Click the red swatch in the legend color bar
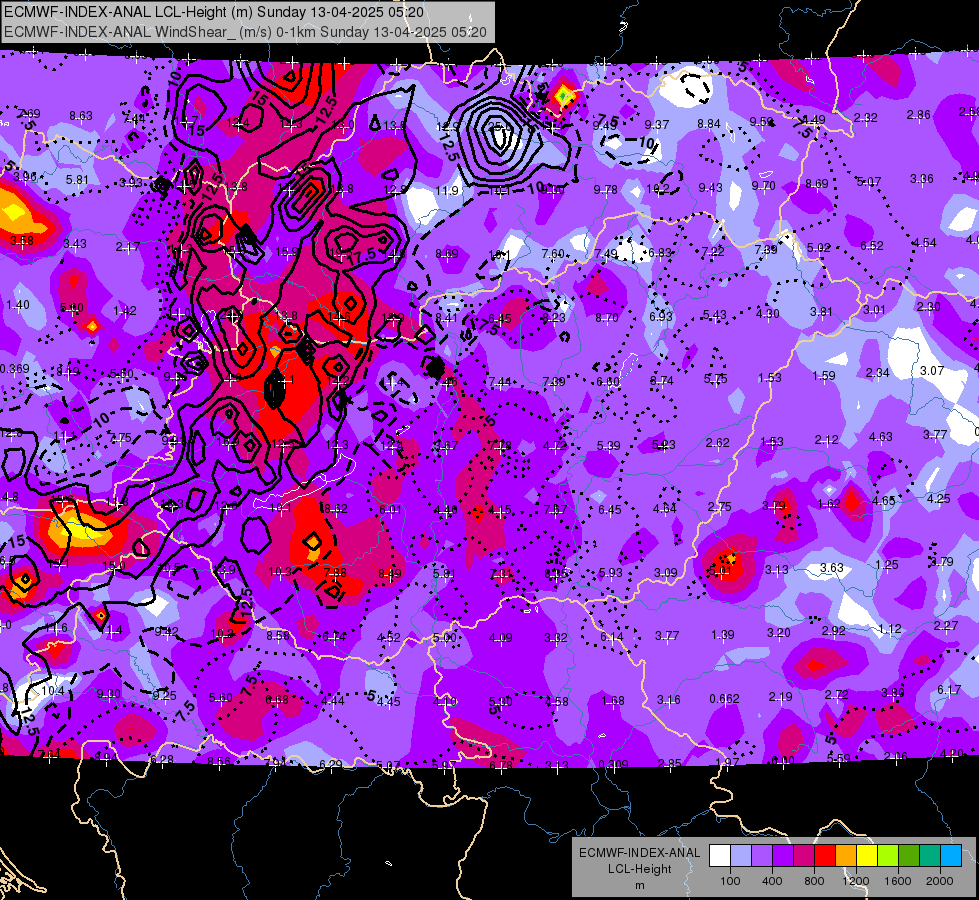The height and width of the screenshot is (900, 979). (825, 855)
